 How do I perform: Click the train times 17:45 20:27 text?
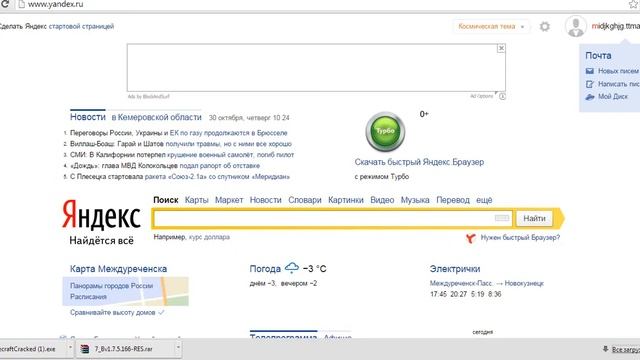tap(449, 294)
